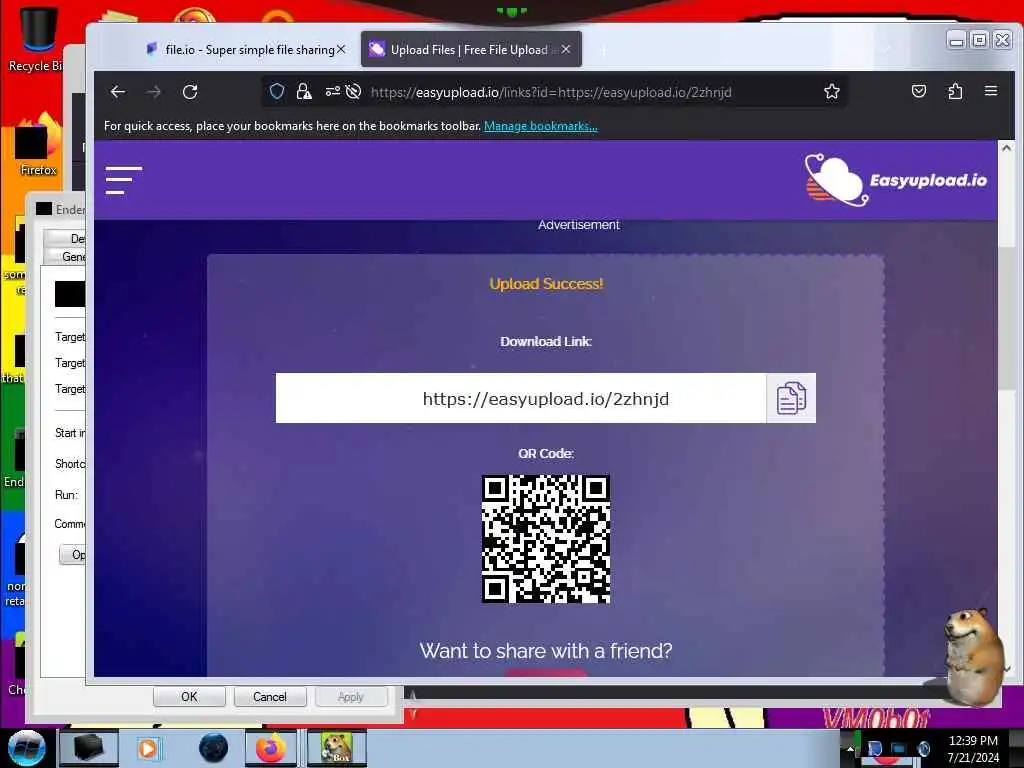Screen dimensions: 1024x768
Task: Open the Recycle Bin desktop icon
Action: 36,39
